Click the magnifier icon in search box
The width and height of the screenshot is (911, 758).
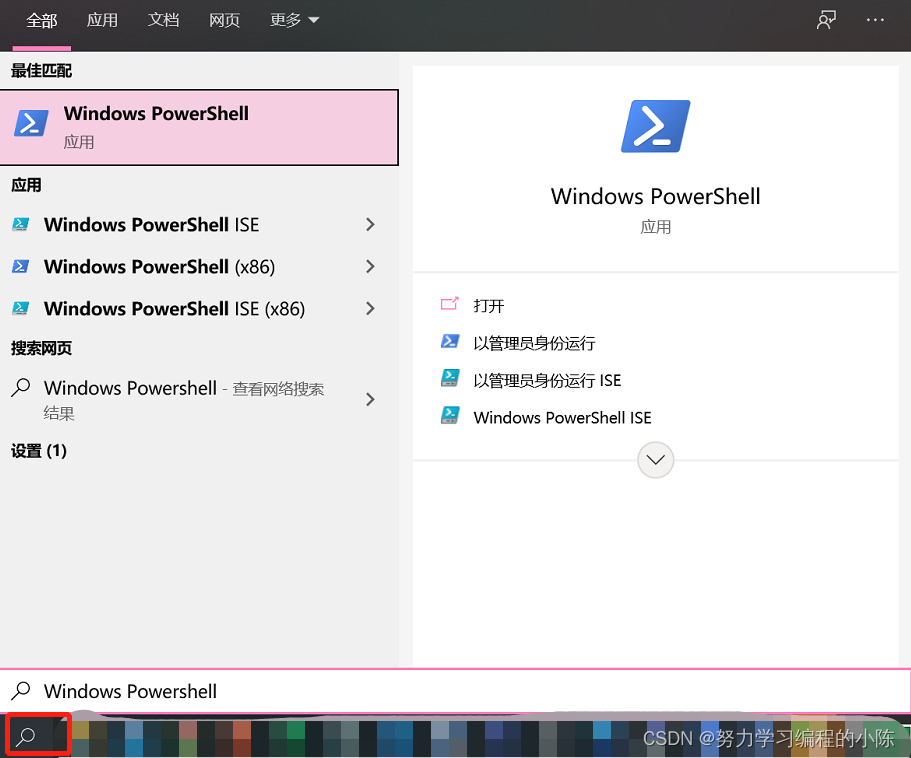(x=21, y=691)
